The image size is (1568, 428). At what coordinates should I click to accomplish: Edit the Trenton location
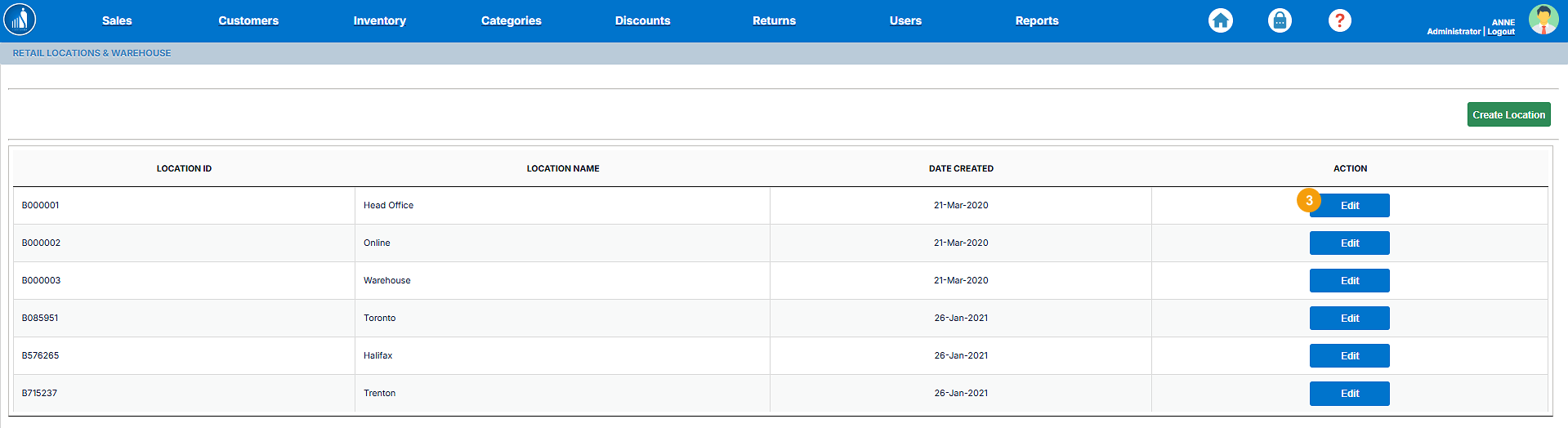(1349, 394)
